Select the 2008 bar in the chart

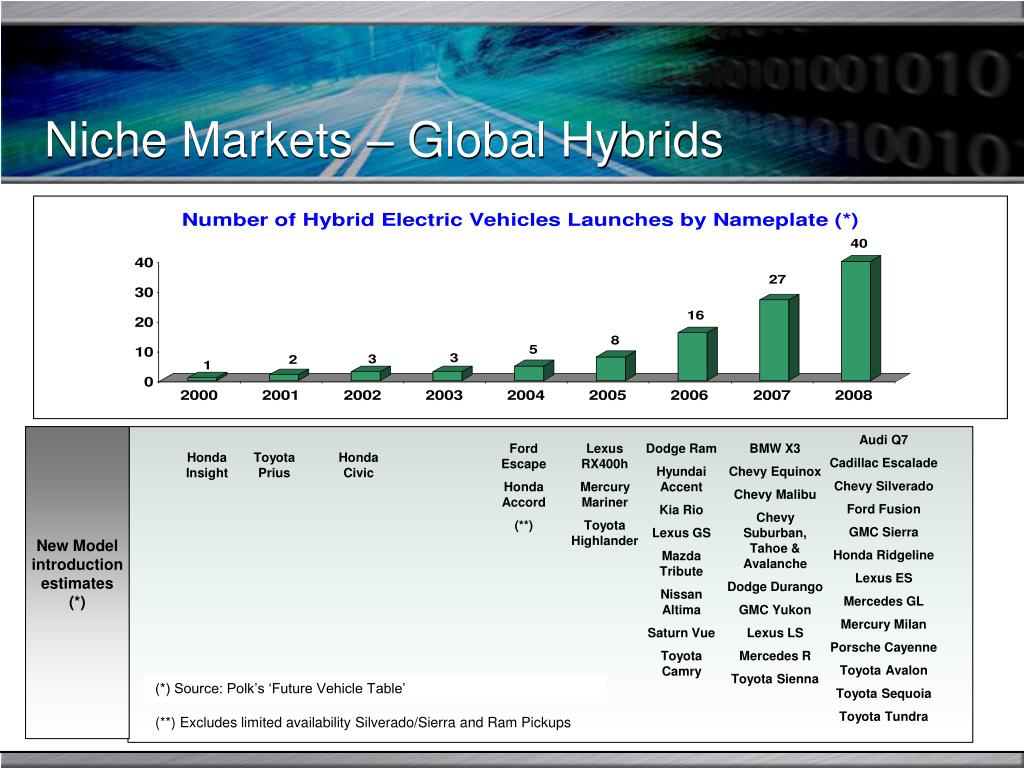pos(861,318)
